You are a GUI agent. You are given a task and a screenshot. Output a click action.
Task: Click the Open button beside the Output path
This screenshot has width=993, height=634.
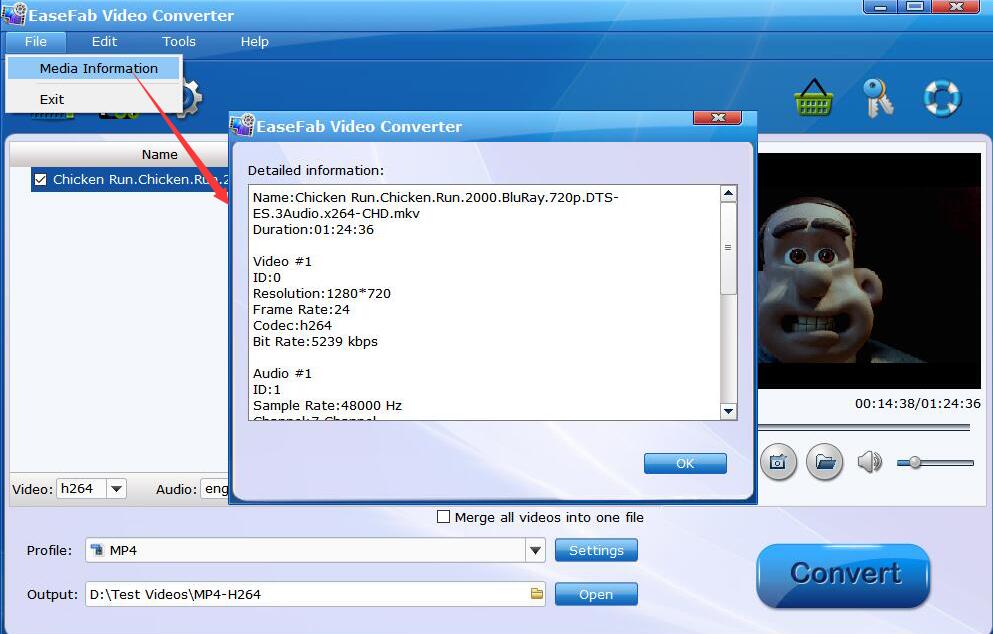596,595
